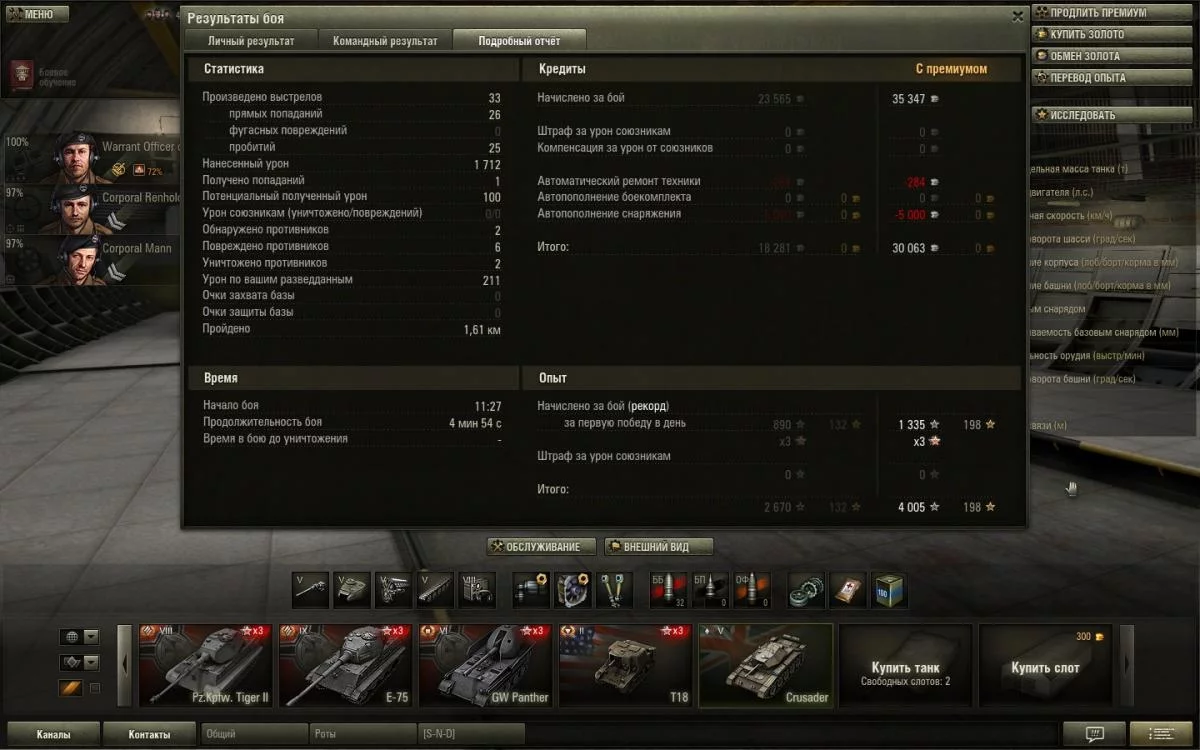Select the E-75 tank in carousel
Viewport: 1200px width, 750px height.
(345, 666)
